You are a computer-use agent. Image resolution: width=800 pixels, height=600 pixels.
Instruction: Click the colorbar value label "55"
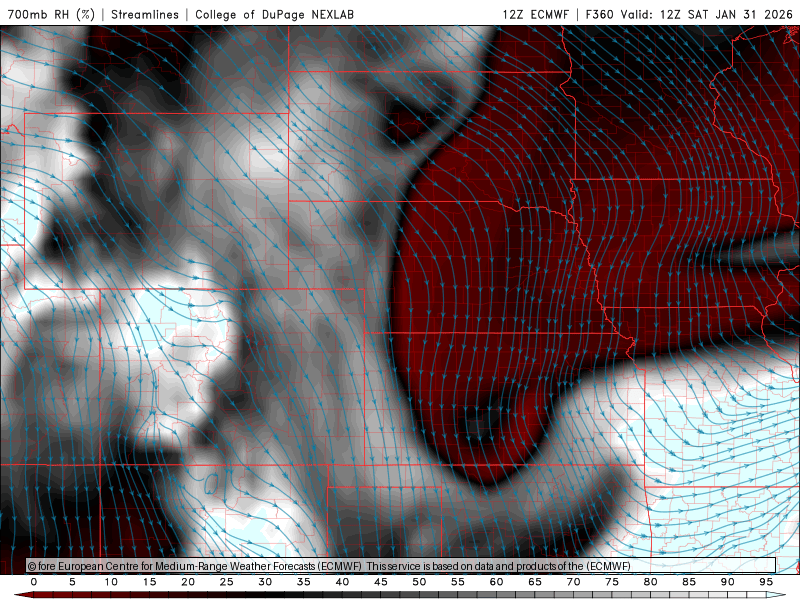click(458, 582)
